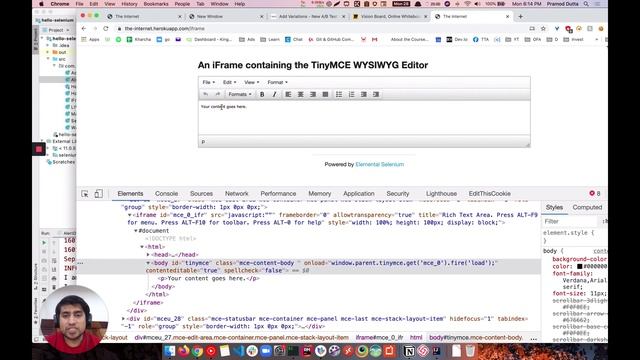Insert a bullet list in the editor
Viewport: 640px width, 360px height.
pos(339,94)
